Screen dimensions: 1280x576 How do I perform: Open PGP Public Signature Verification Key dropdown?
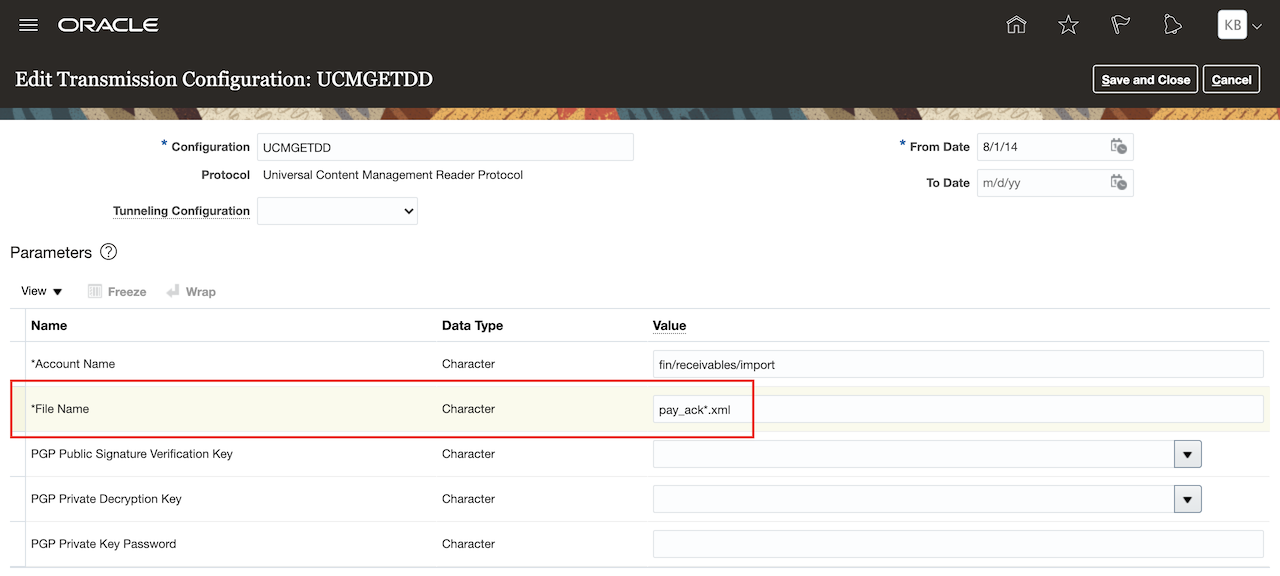(1187, 455)
